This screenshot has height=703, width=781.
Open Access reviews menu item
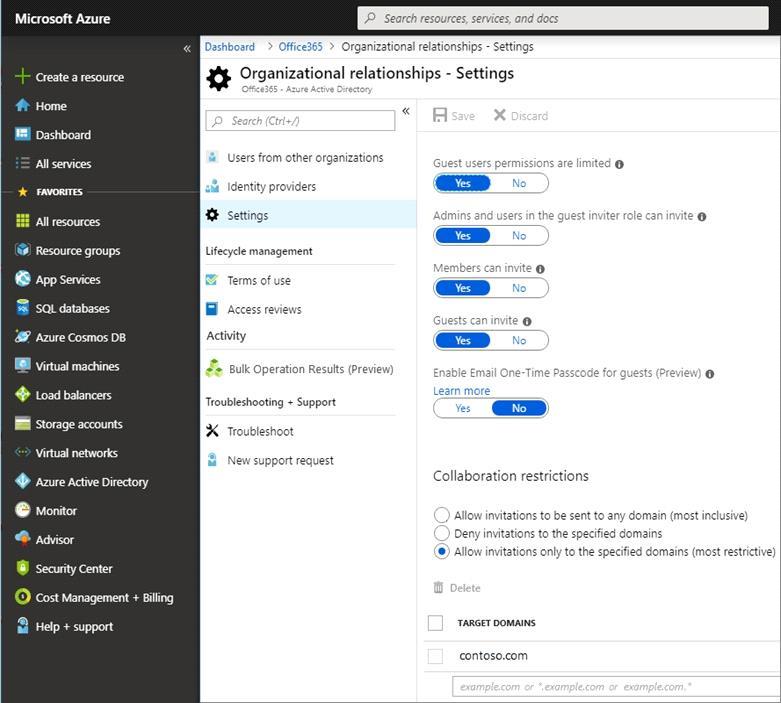pos(264,309)
